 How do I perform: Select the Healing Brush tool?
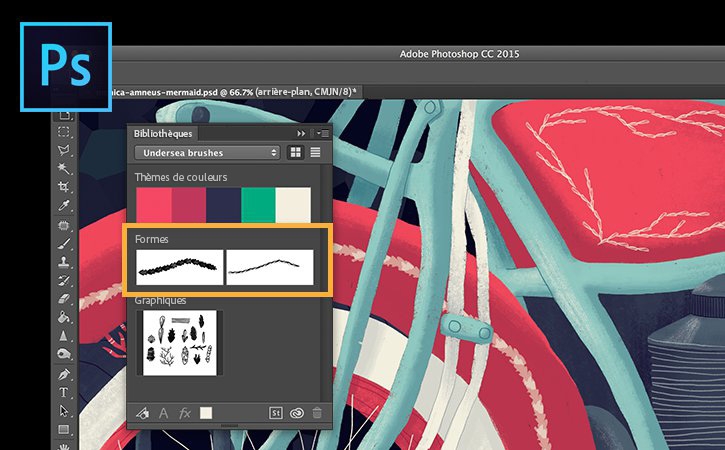tap(64, 226)
